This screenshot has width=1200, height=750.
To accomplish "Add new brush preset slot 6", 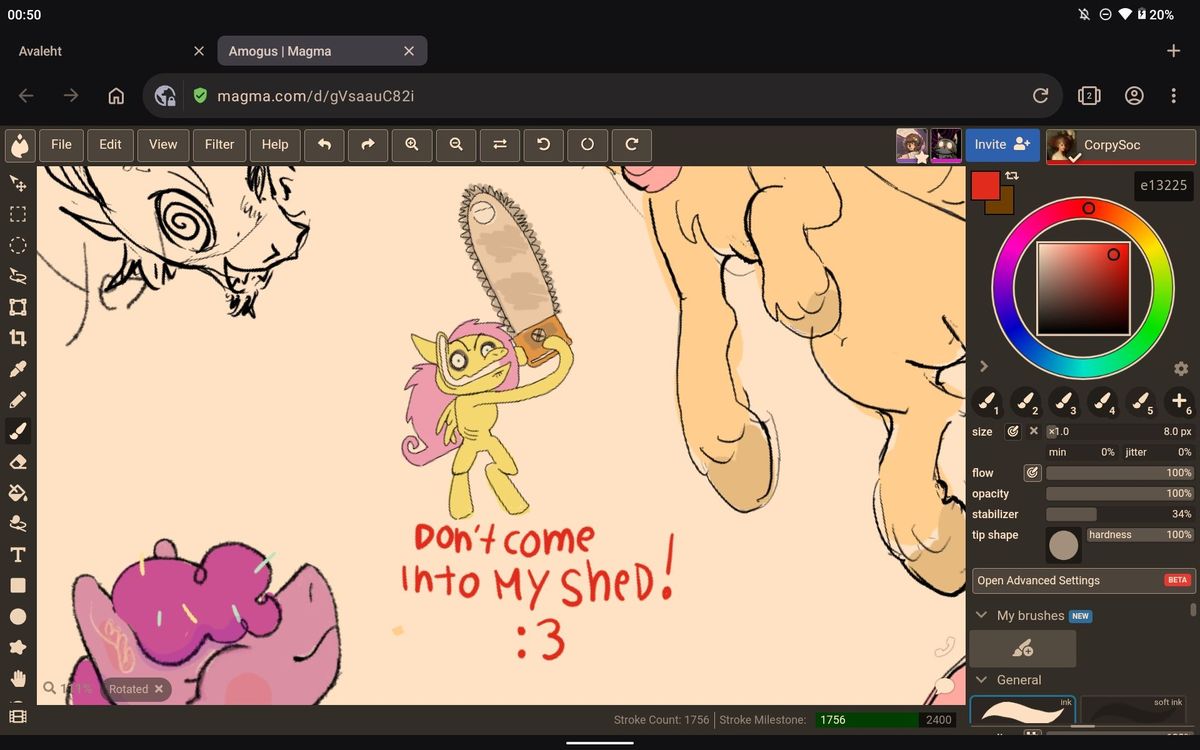I will [x=1180, y=403].
